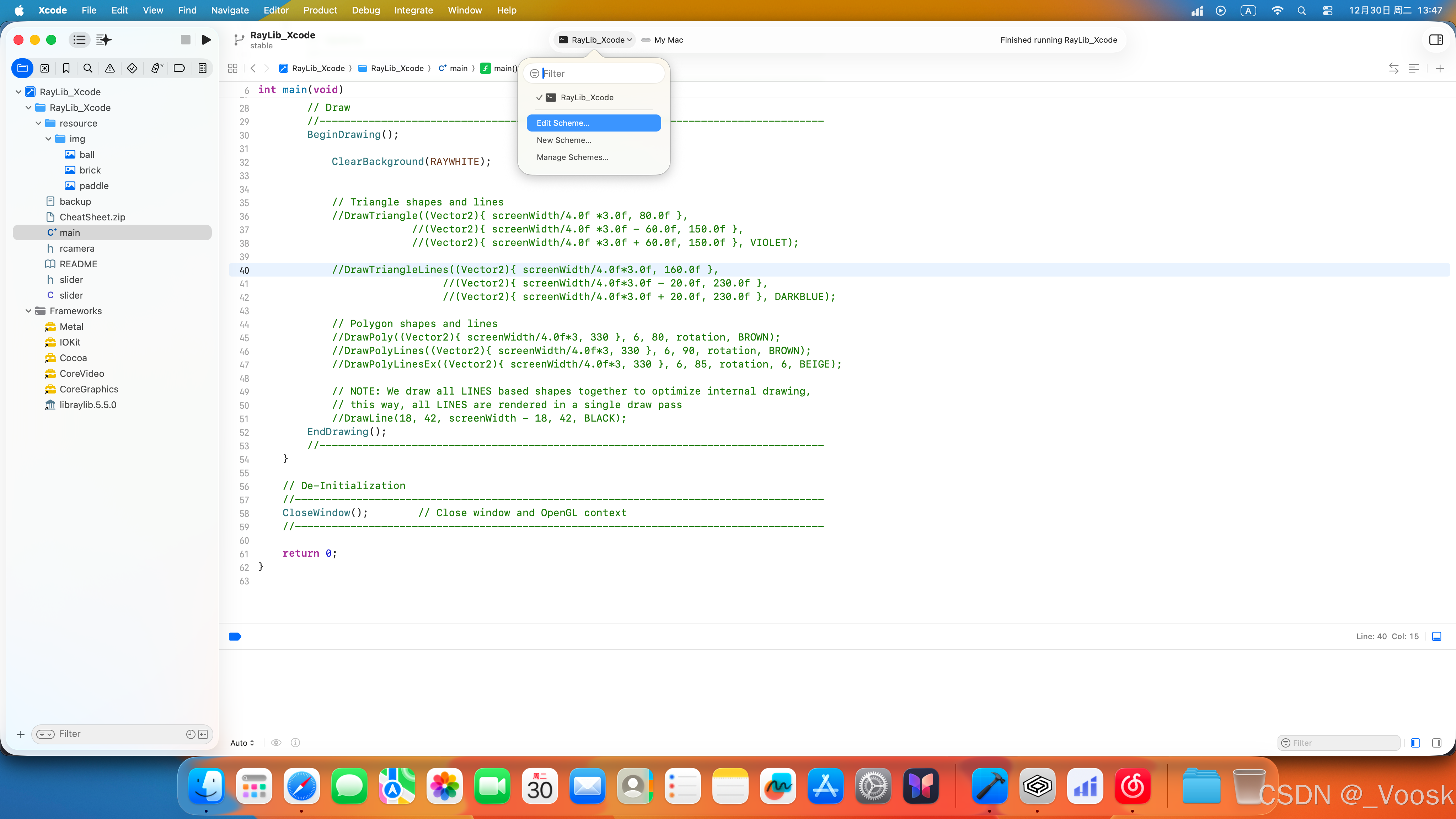Image resolution: width=1456 pixels, height=819 pixels.
Task: Open the Find navigator magnifier icon
Action: tap(87, 68)
